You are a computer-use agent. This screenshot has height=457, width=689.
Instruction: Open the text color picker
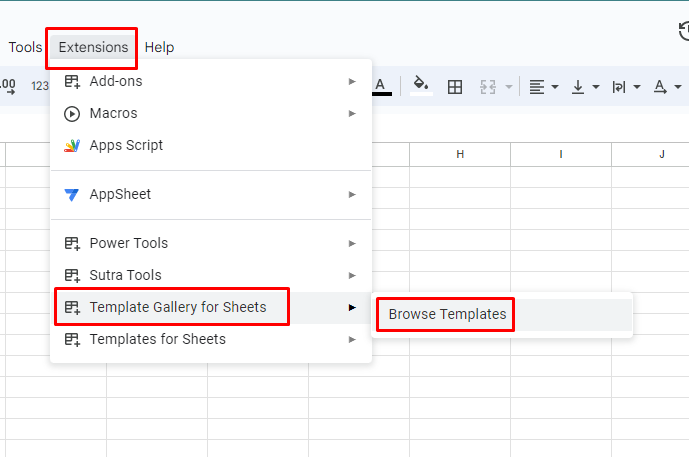381,87
